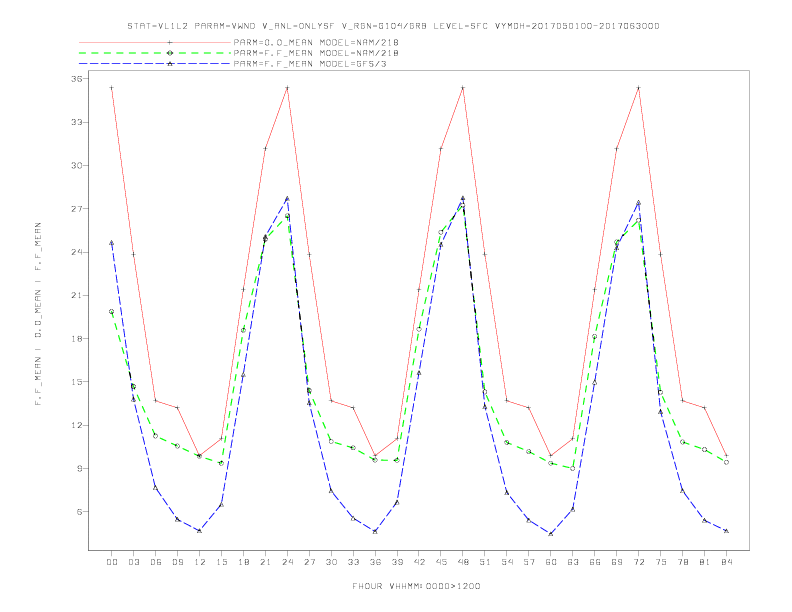Click x-axis forecast hour label 27
The width and height of the screenshot is (792, 612).
(x=309, y=562)
